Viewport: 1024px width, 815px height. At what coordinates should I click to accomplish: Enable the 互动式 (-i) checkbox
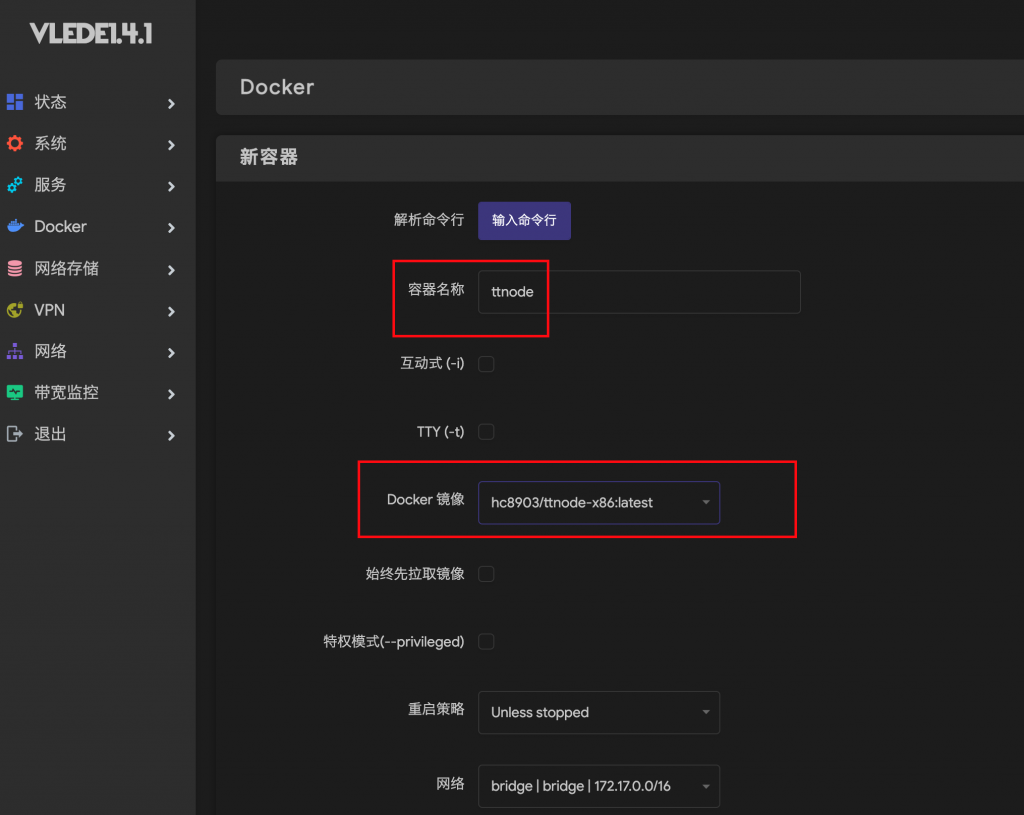[x=486, y=364]
